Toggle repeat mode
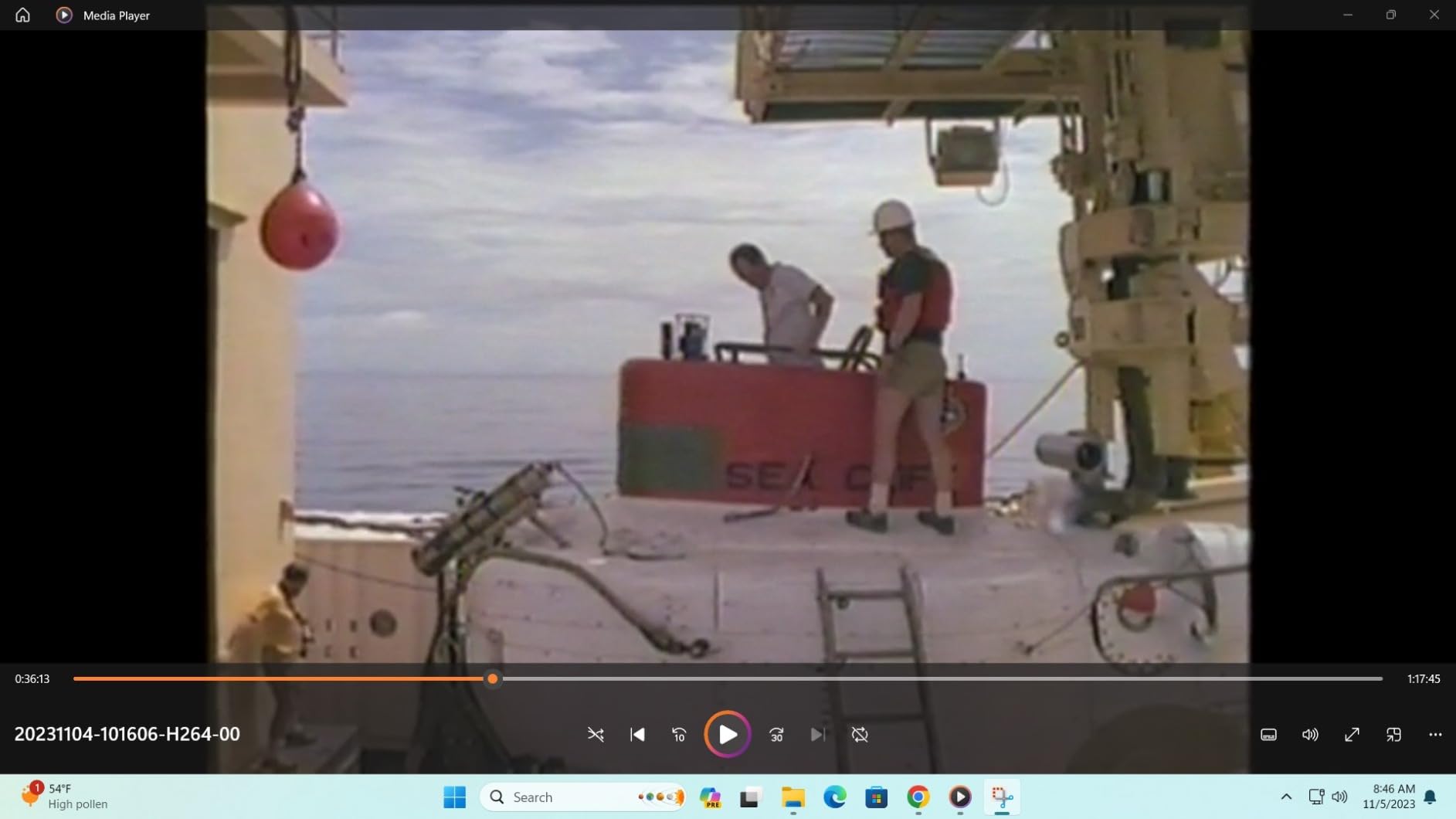This screenshot has width=1456, height=819. pyautogui.click(x=860, y=734)
